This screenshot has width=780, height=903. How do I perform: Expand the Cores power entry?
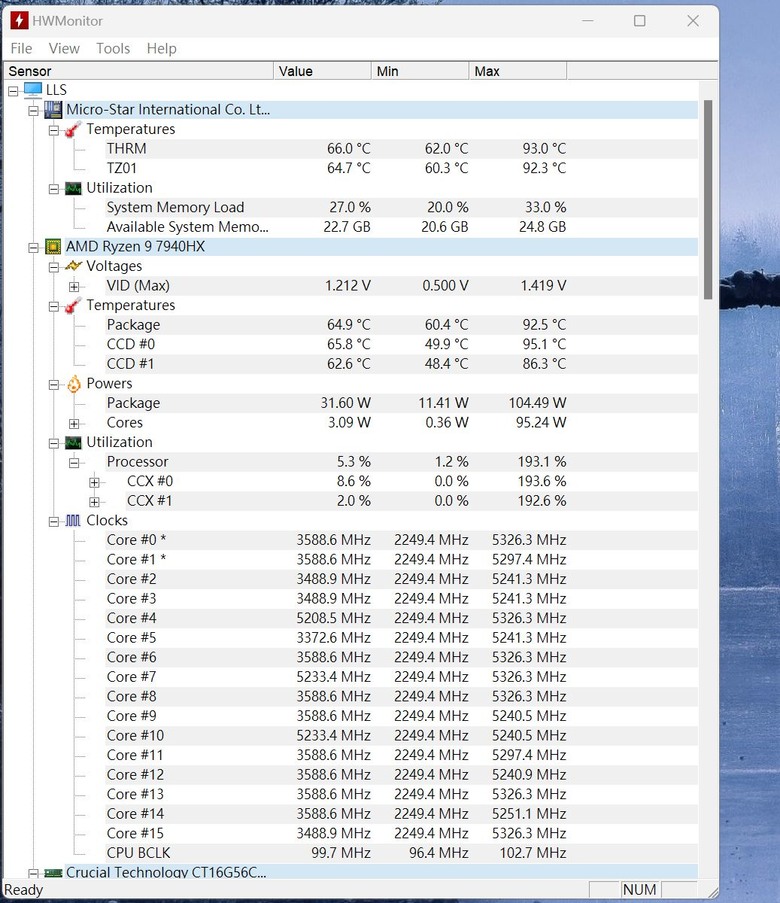[x=74, y=423]
